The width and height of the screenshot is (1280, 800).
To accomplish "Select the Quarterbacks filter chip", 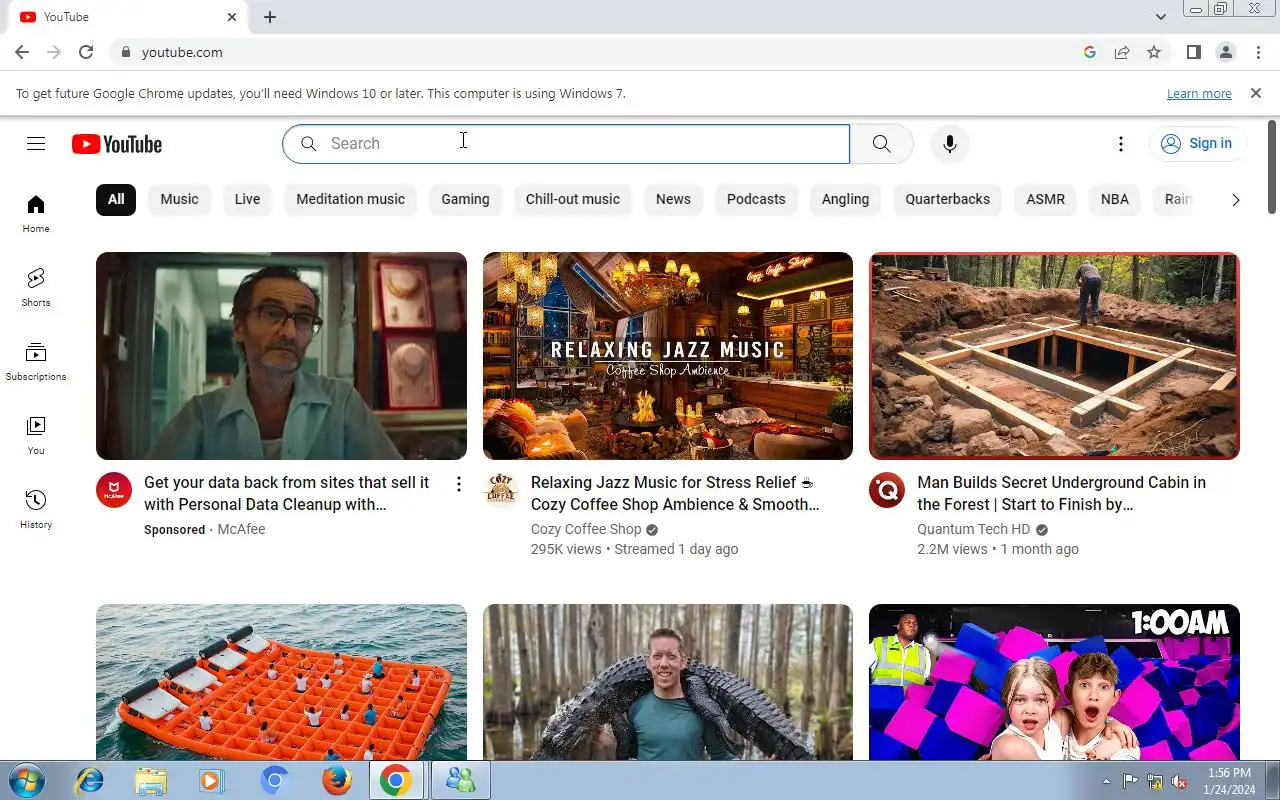I will 948,199.
